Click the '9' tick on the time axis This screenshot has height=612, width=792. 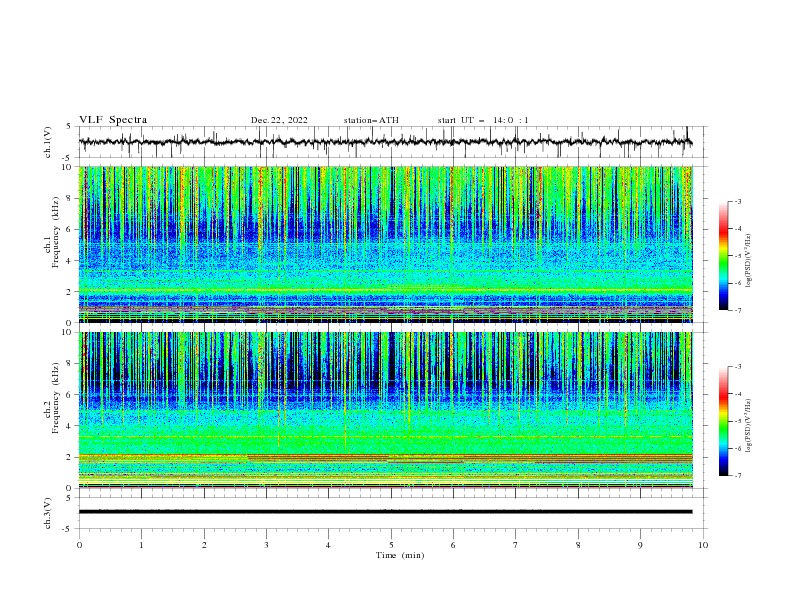pyautogui.click(x=640, y=545)
